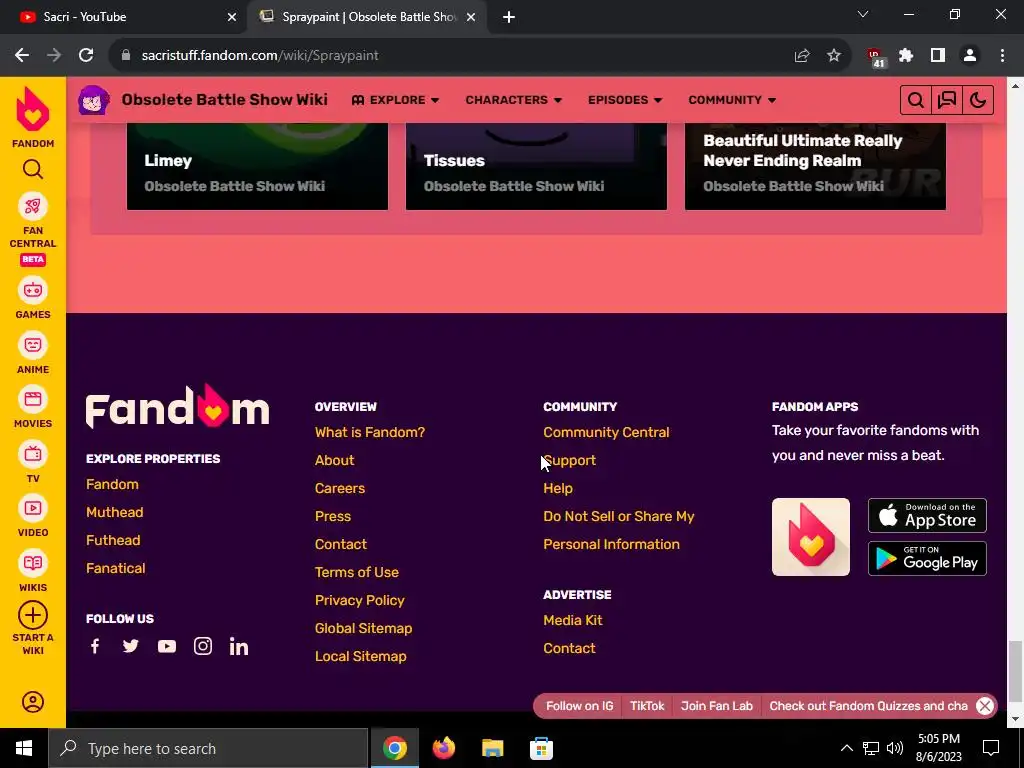Viewport: 1024px width, 768px height.
Task: Show hidden system tray icons chevron
Action: [x=846, y=748]
